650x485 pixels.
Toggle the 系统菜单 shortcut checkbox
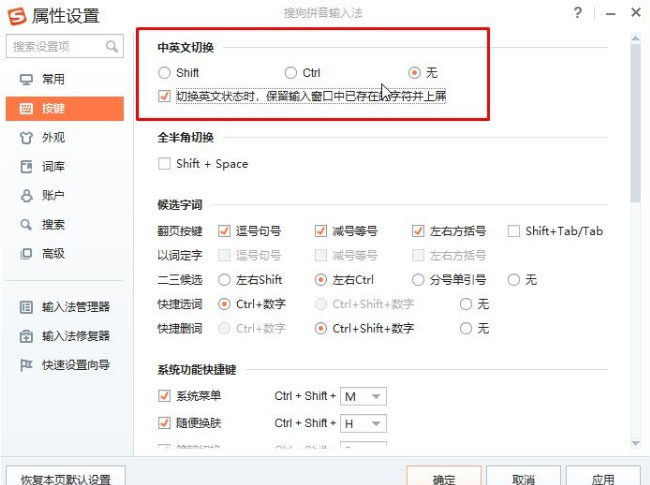165,396
